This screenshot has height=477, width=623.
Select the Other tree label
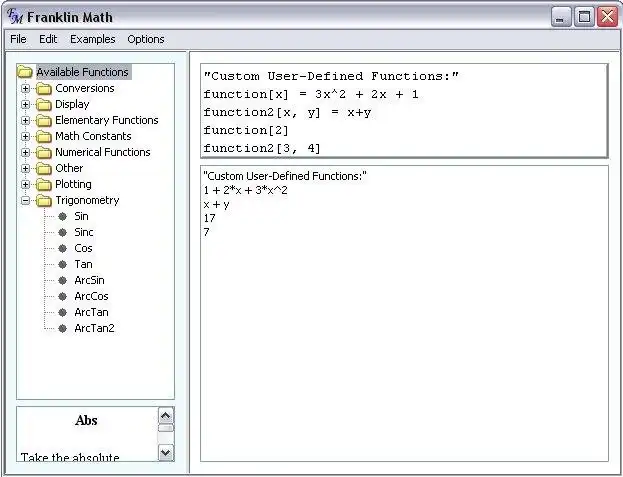(69, 168)
